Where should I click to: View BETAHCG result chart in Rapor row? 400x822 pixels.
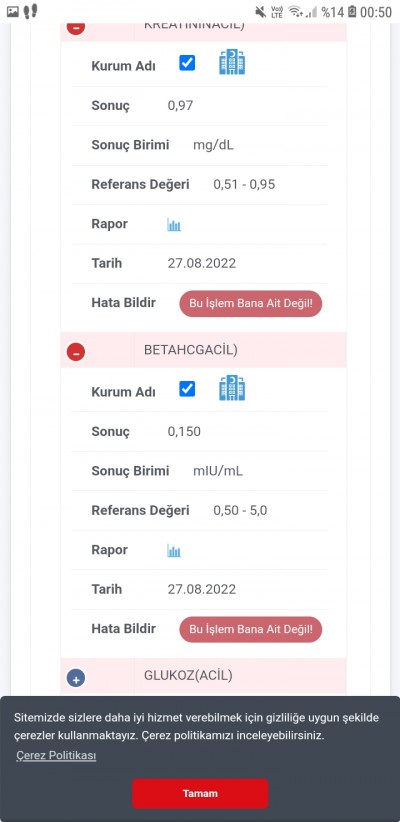174,551
